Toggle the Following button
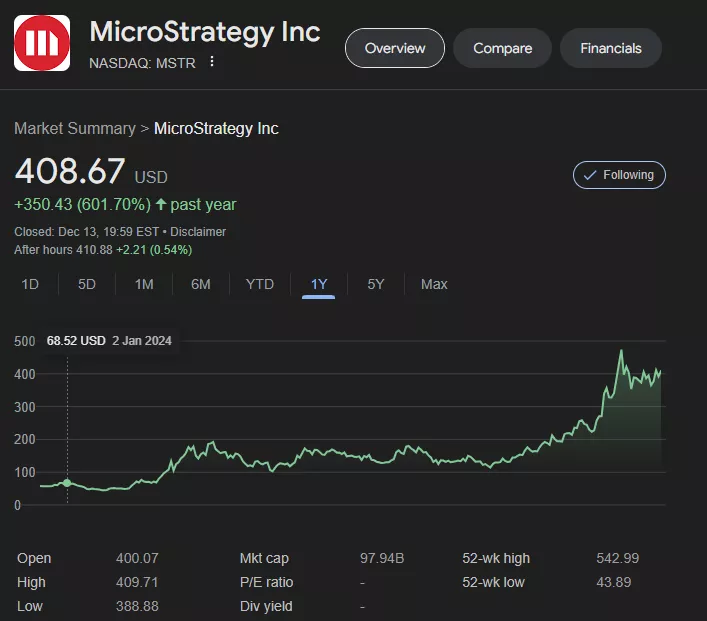Viewport: 707px width, 621px height. click(619, 175)
